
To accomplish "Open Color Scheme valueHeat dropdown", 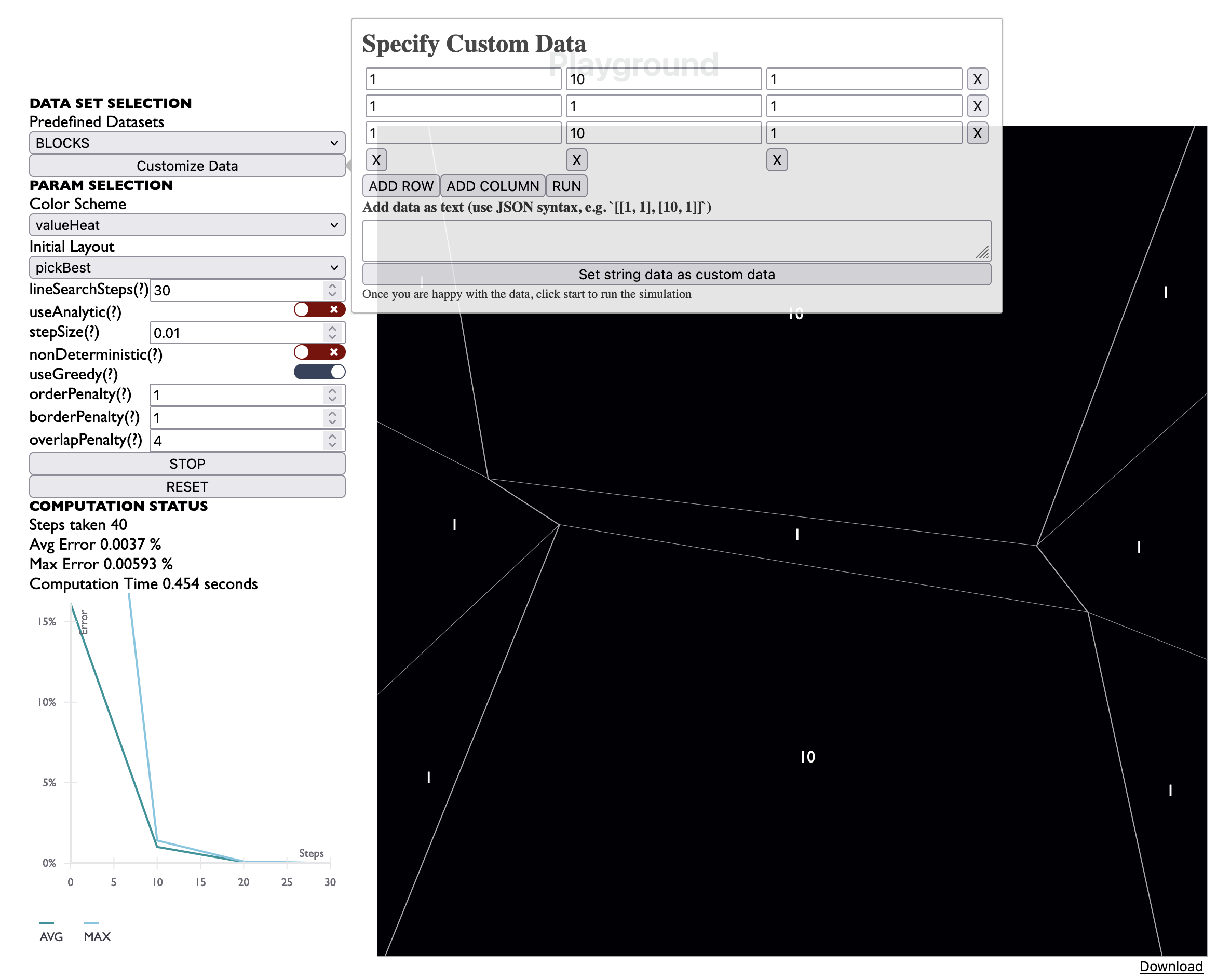I will [x=188, y=226].
